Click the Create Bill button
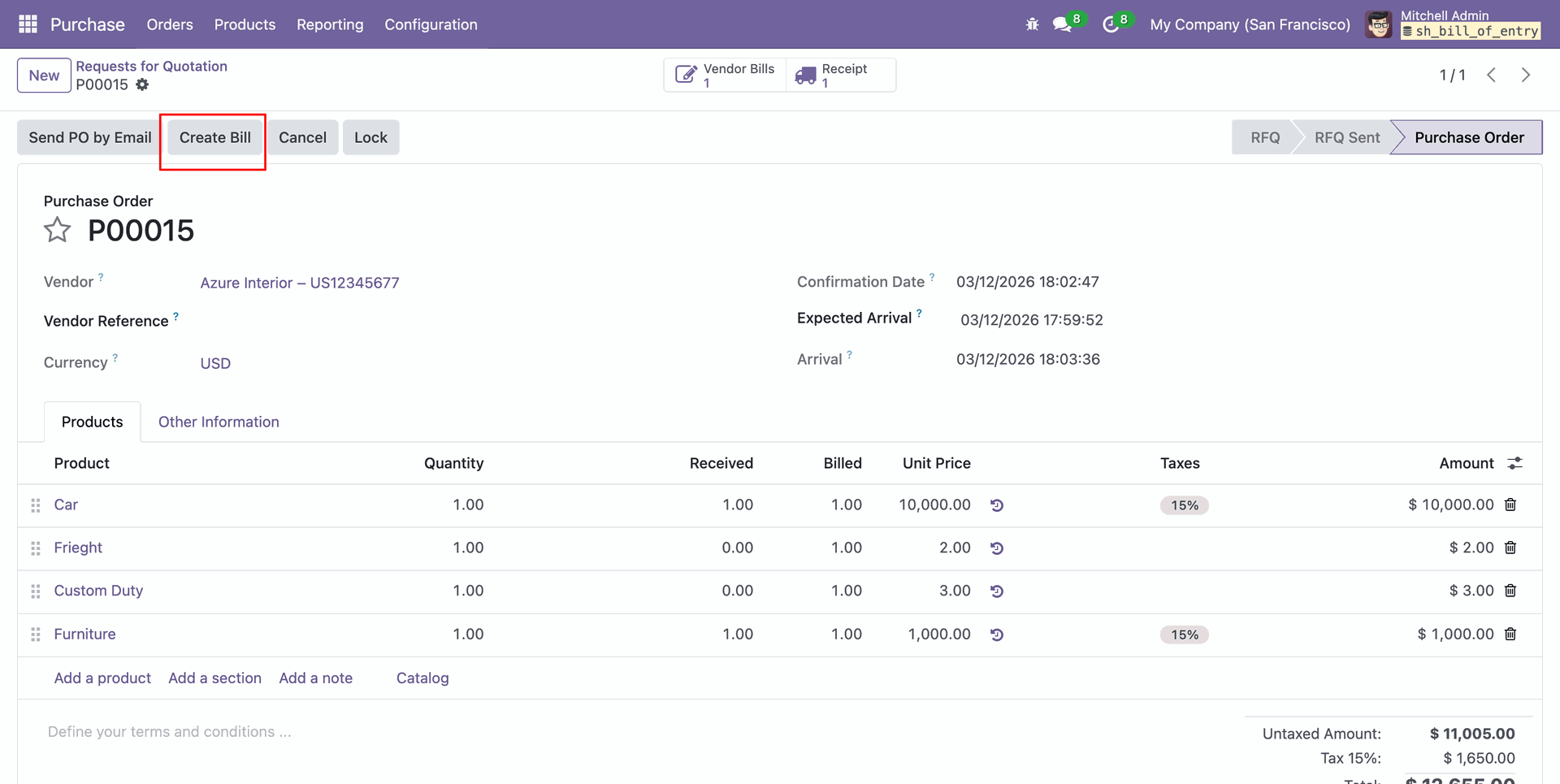This screenshot has width=1560, height=784. (214, 137)
